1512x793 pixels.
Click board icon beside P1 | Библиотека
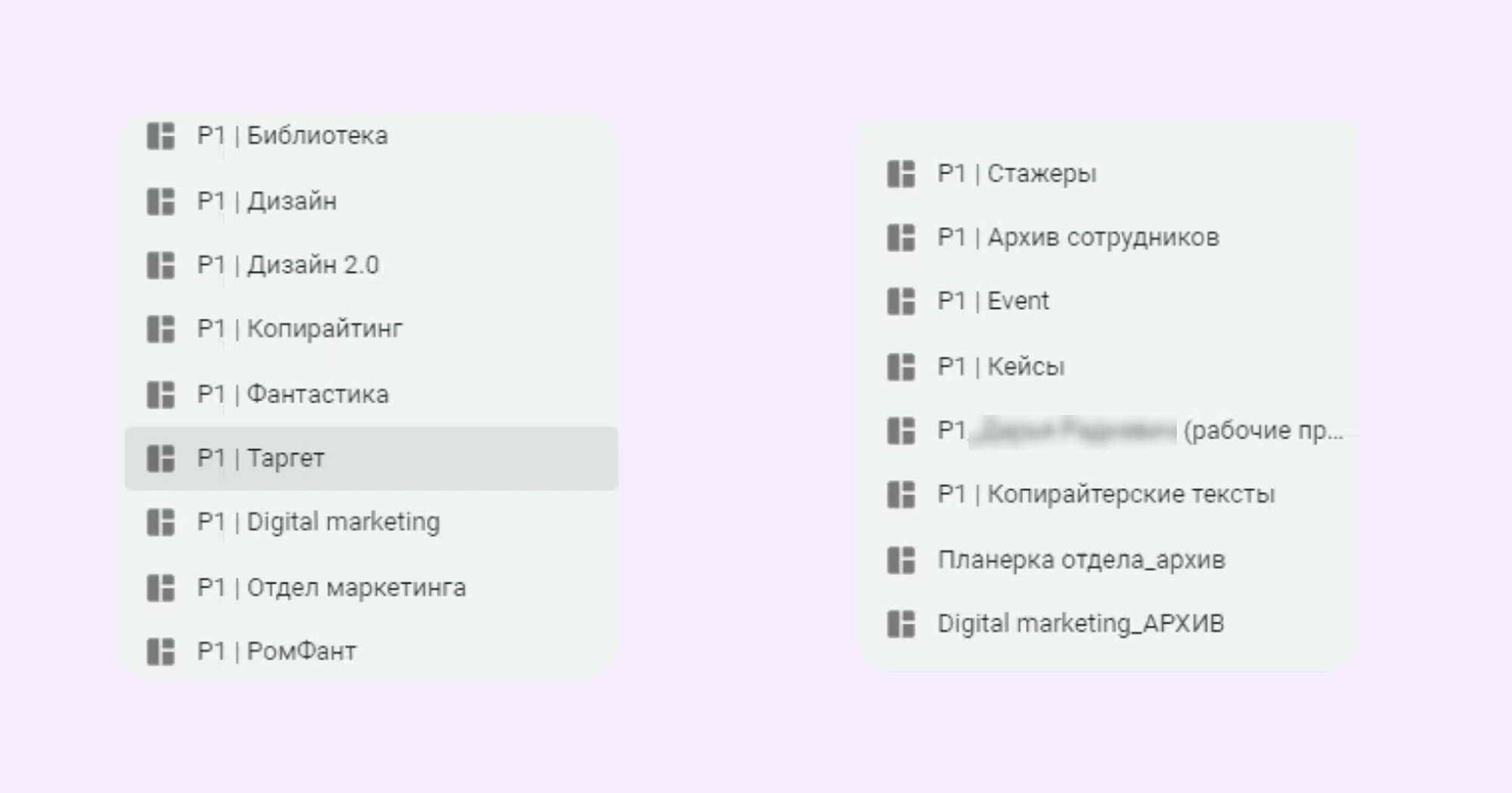[x=160, y=136]
